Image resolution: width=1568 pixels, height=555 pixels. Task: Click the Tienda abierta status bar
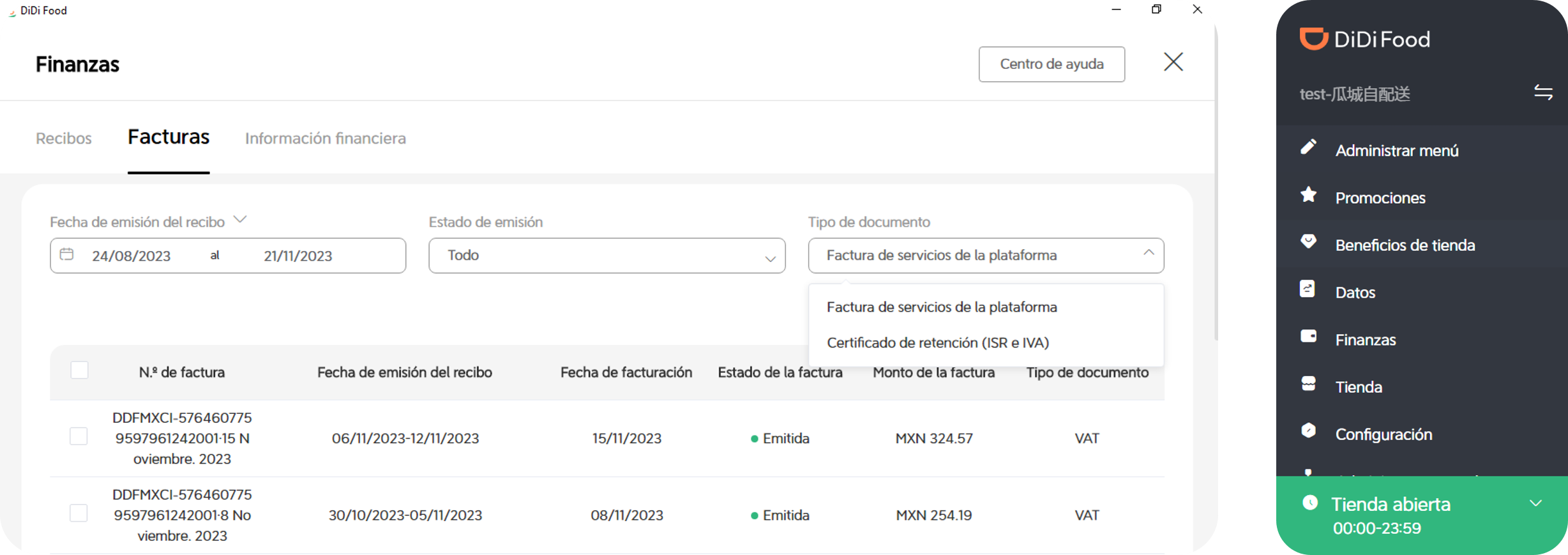pos(1422,515)
